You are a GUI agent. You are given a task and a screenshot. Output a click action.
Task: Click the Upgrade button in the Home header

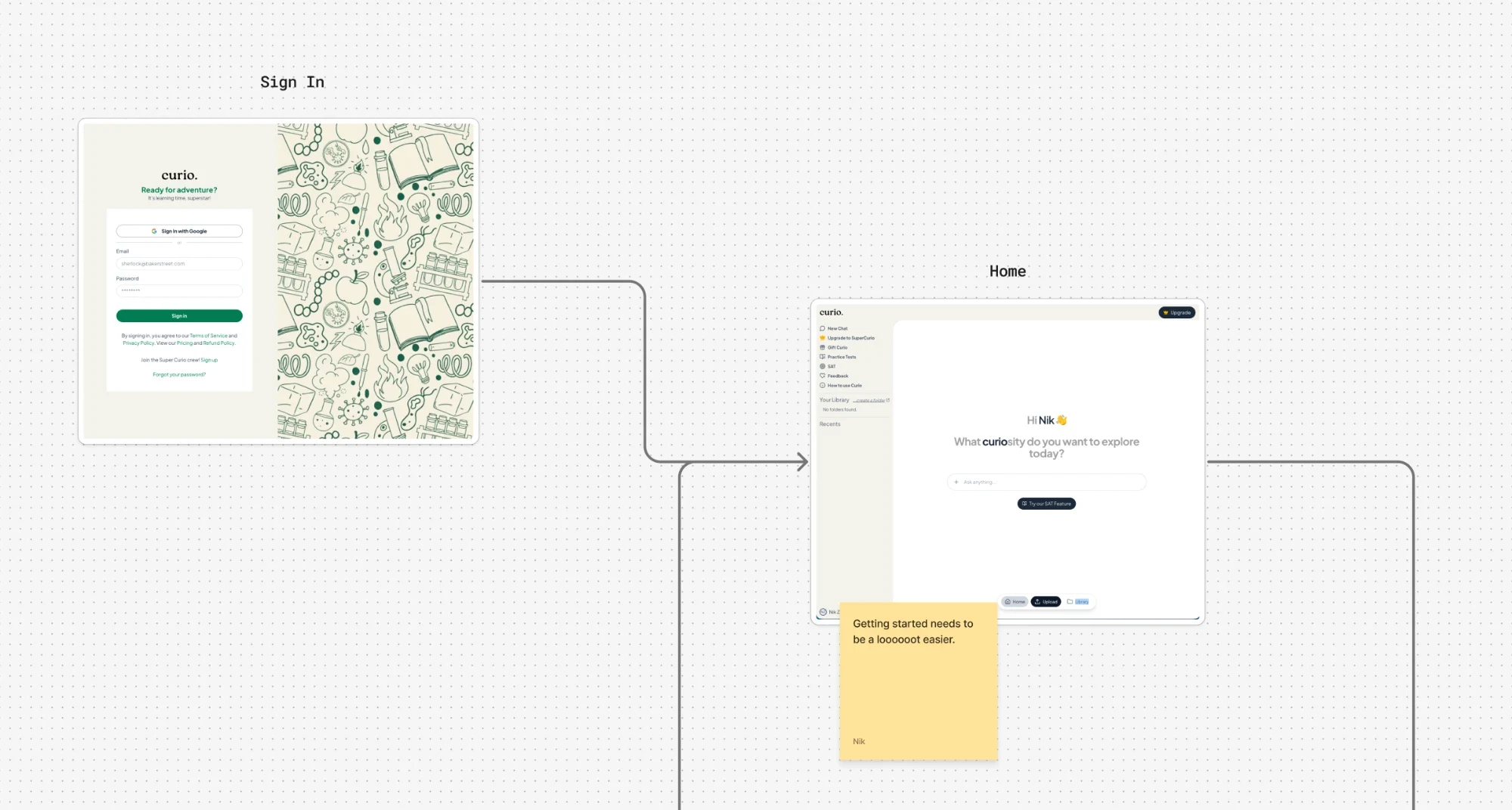1177,312
